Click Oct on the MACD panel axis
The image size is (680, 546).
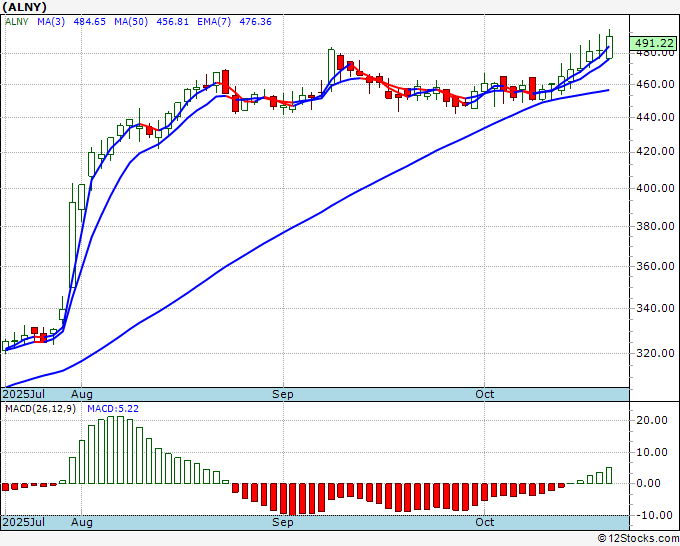484,522
